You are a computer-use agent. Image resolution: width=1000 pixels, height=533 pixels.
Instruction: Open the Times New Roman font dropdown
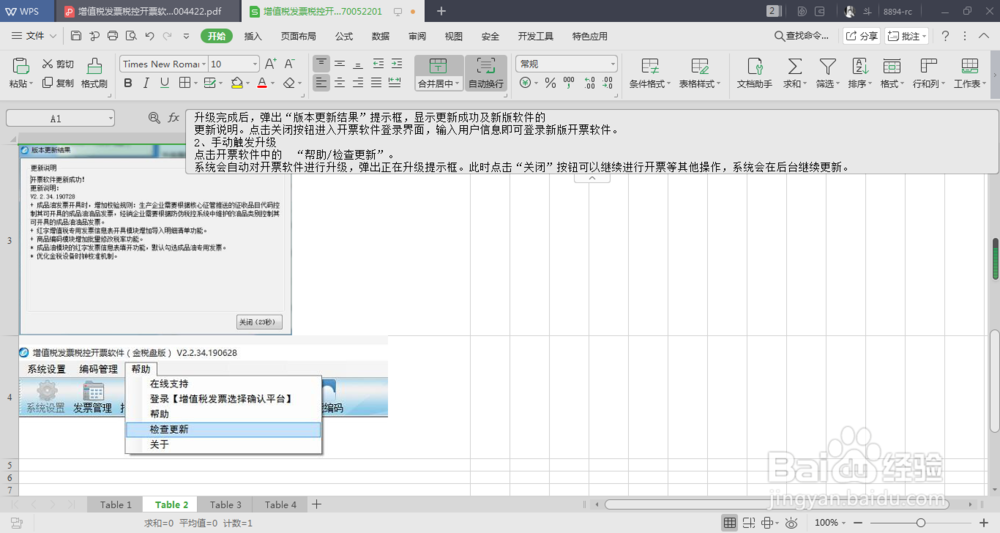[x=204, y=64]
